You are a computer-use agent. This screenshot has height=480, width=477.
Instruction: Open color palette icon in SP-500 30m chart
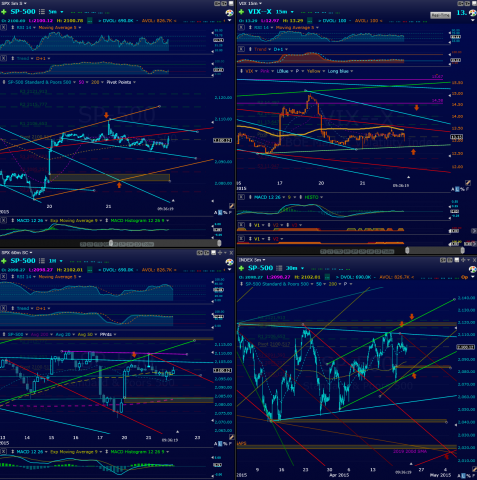tap(473, 269)
